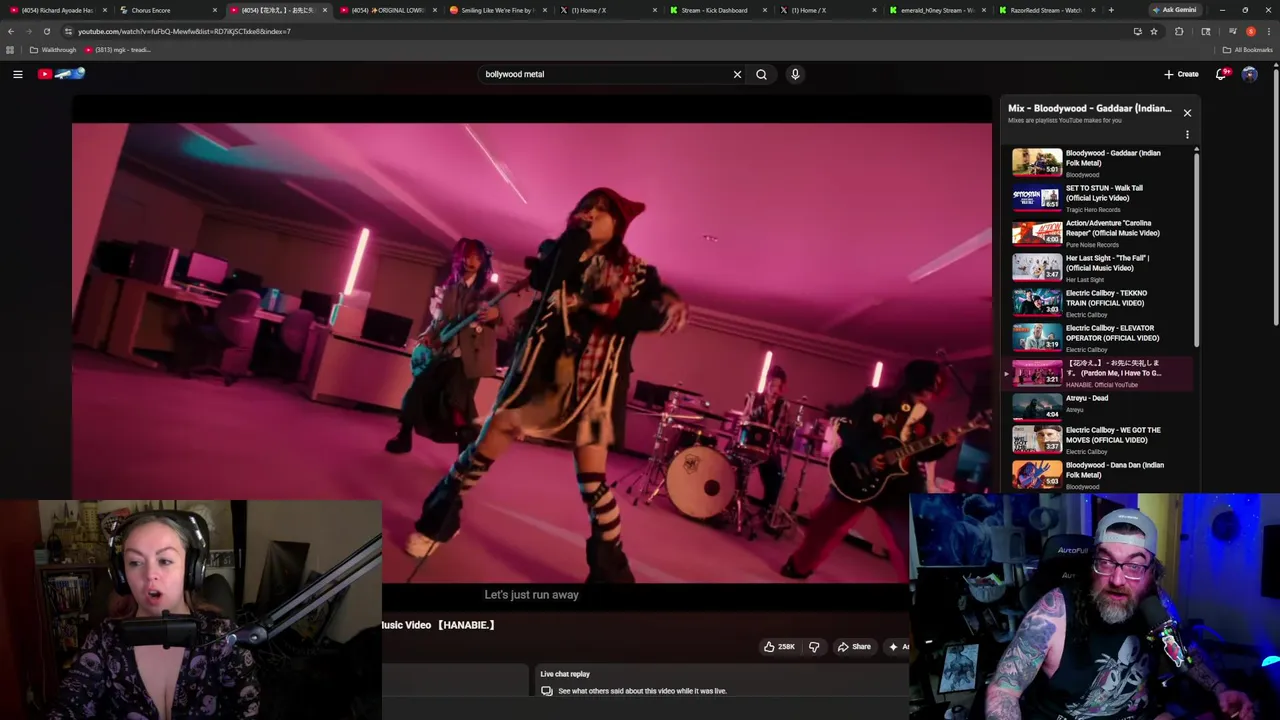Open the Chrome three-dot menu
Viewport: 1280px width, 720px height.
point(1268,31)
